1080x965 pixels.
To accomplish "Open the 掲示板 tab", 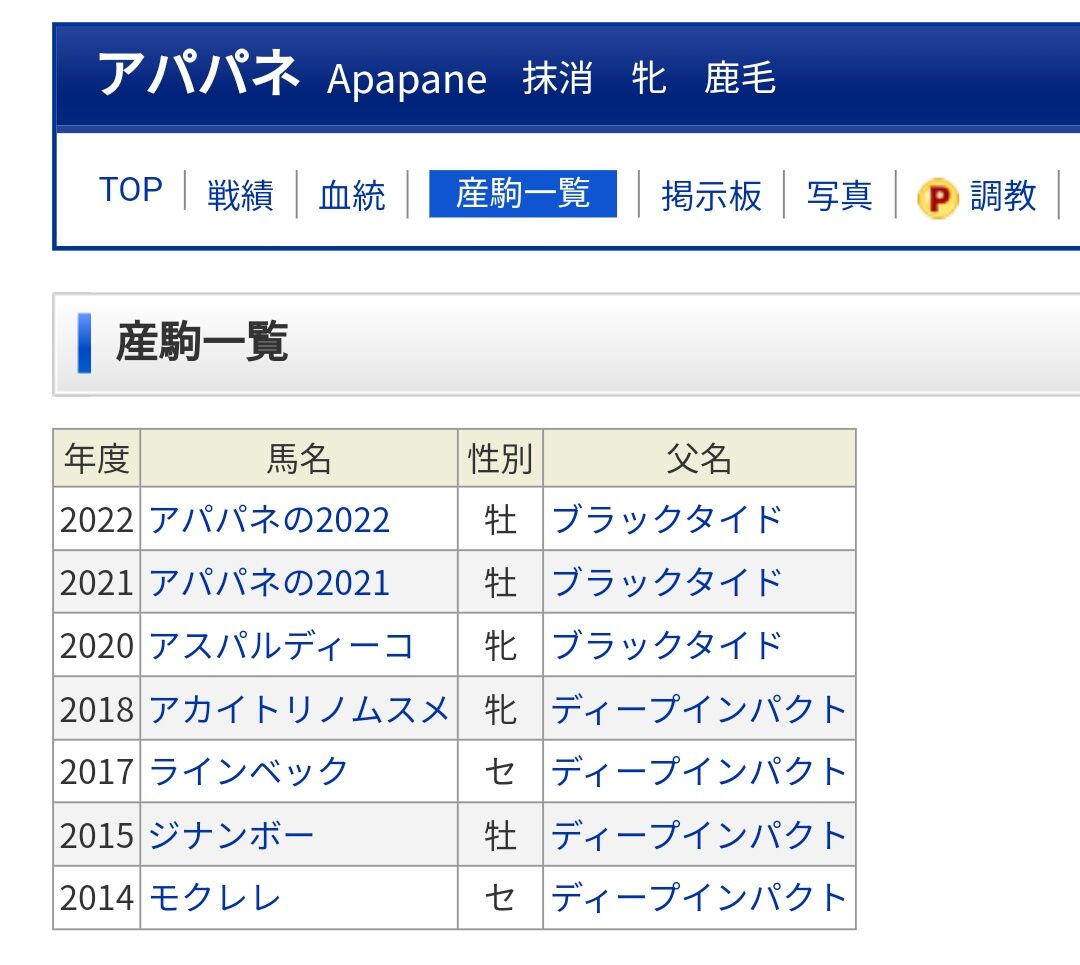I will (x=712, y=196).
